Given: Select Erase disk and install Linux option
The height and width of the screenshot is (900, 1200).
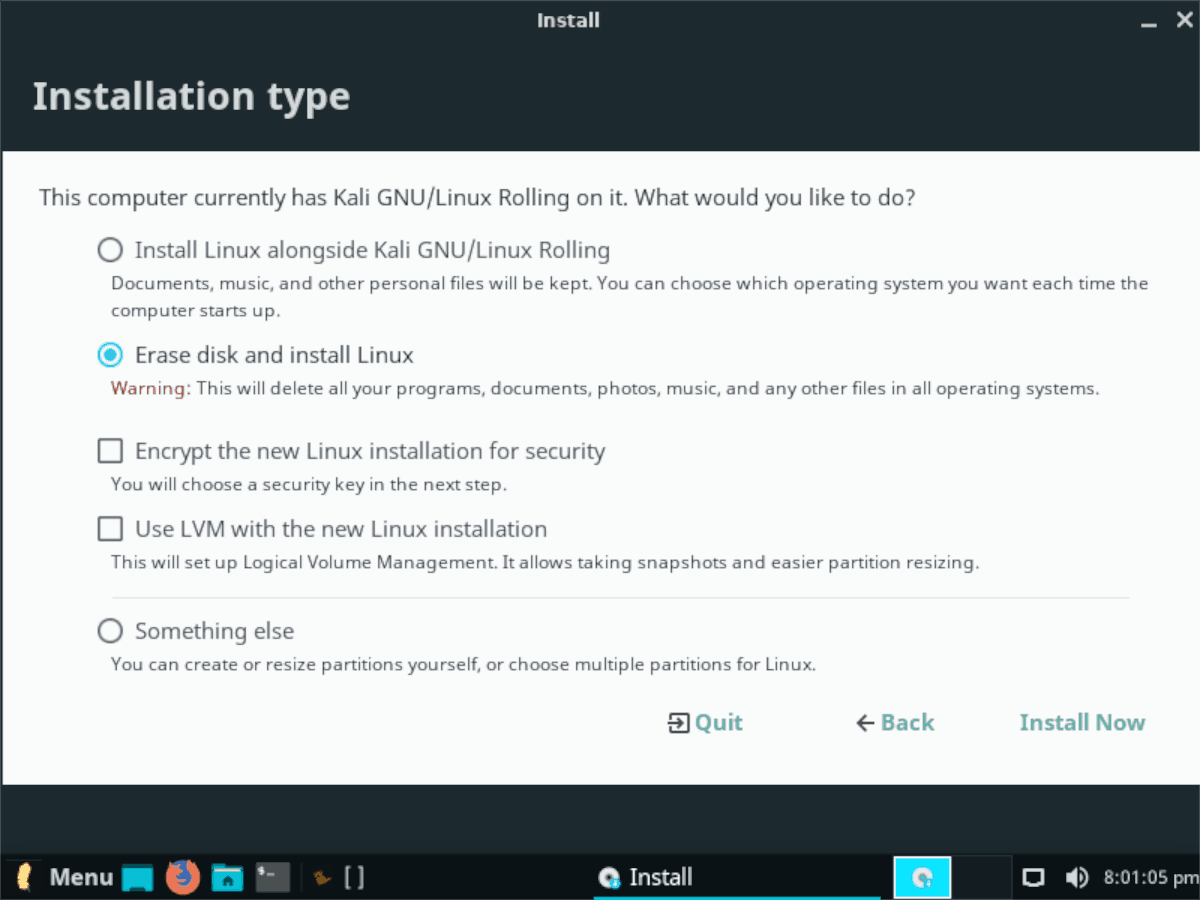Looking at the screenshot, I should pos(110,355).
